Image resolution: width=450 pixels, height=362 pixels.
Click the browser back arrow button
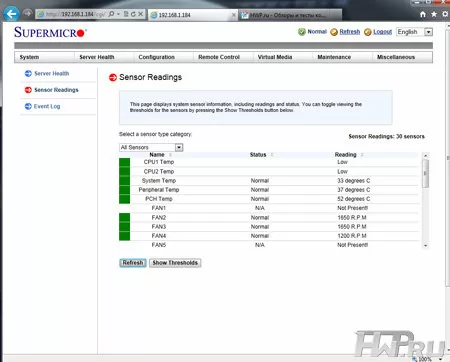click(12, 14)
